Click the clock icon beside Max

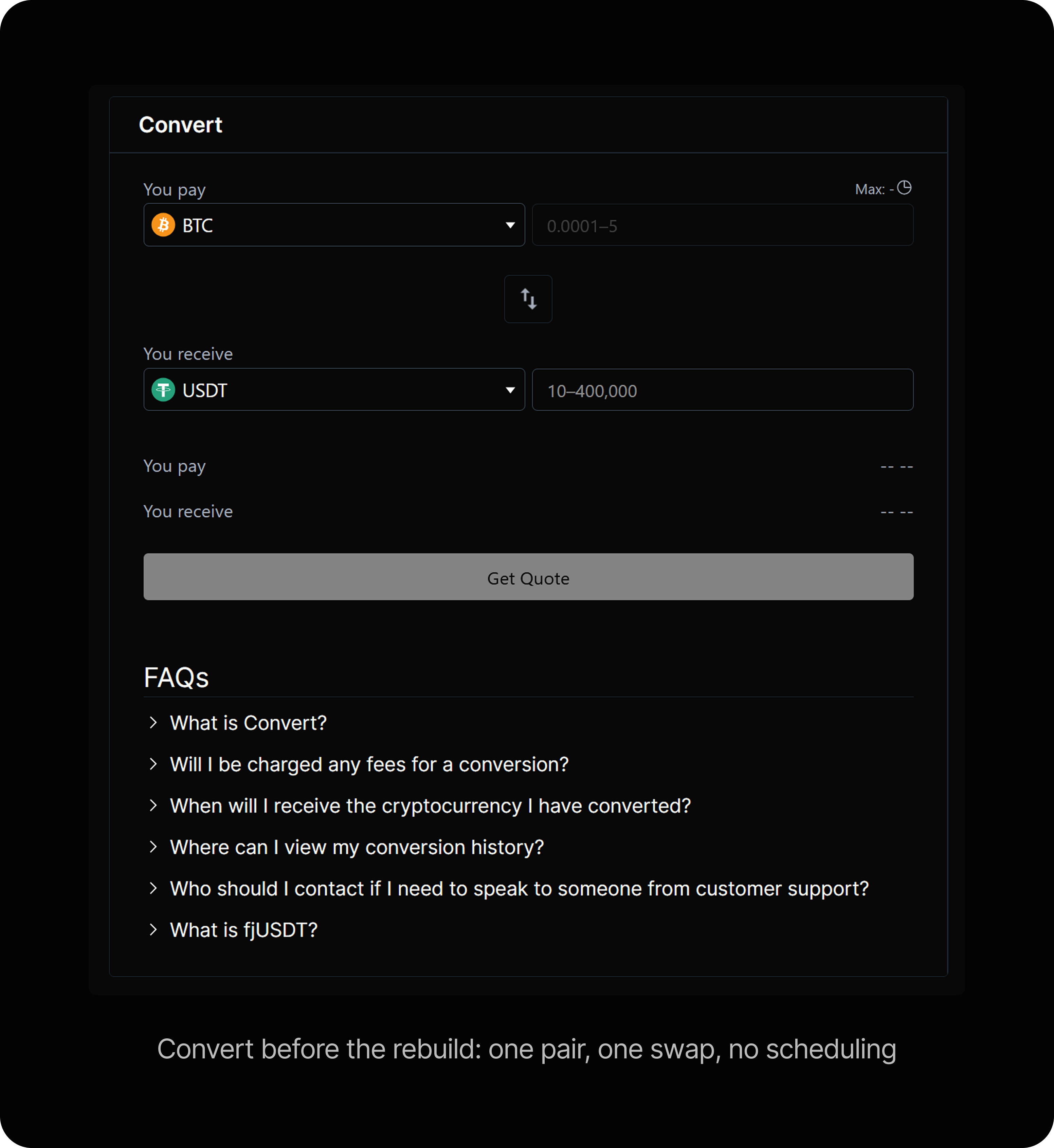pyautogui.click(x=904, y=187)
